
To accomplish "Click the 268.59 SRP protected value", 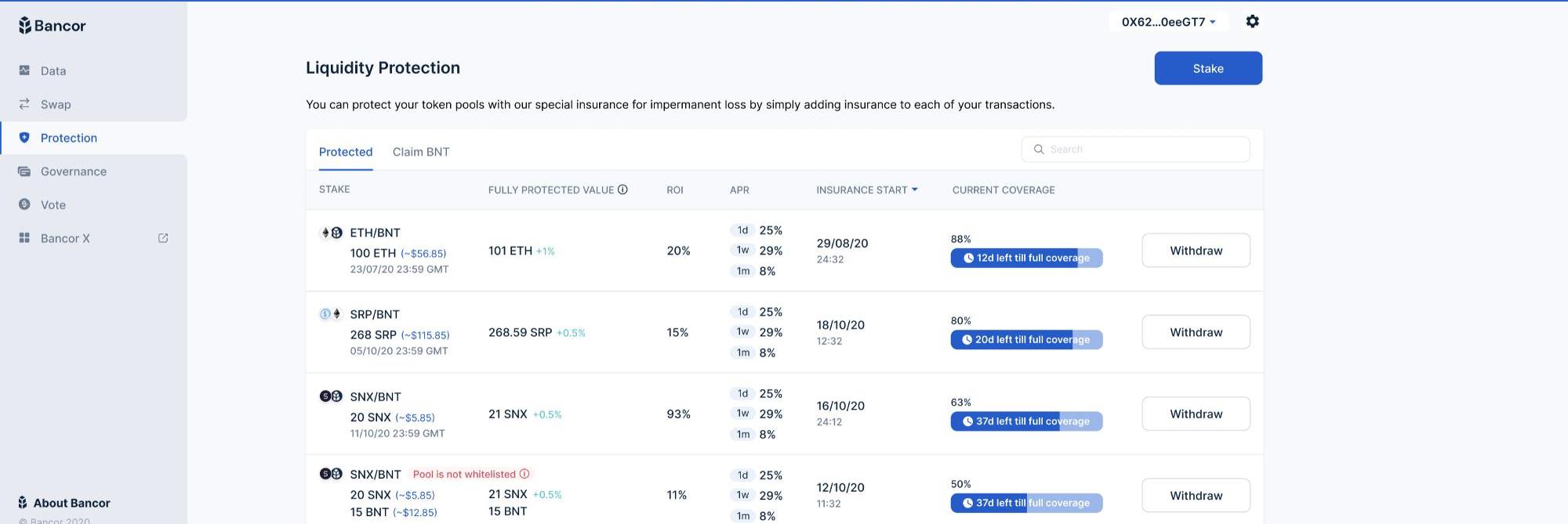I will (520, 332).
